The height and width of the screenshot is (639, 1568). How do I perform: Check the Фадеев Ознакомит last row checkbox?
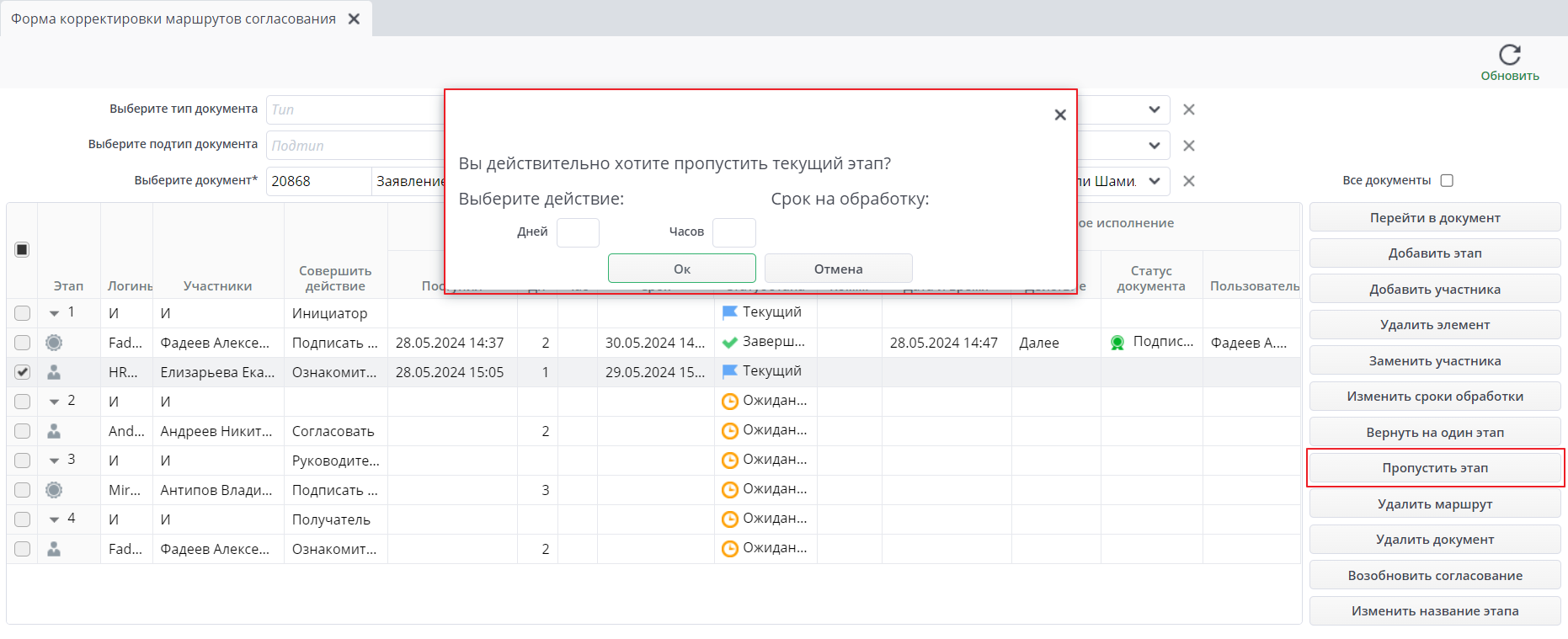click(22, 549)
